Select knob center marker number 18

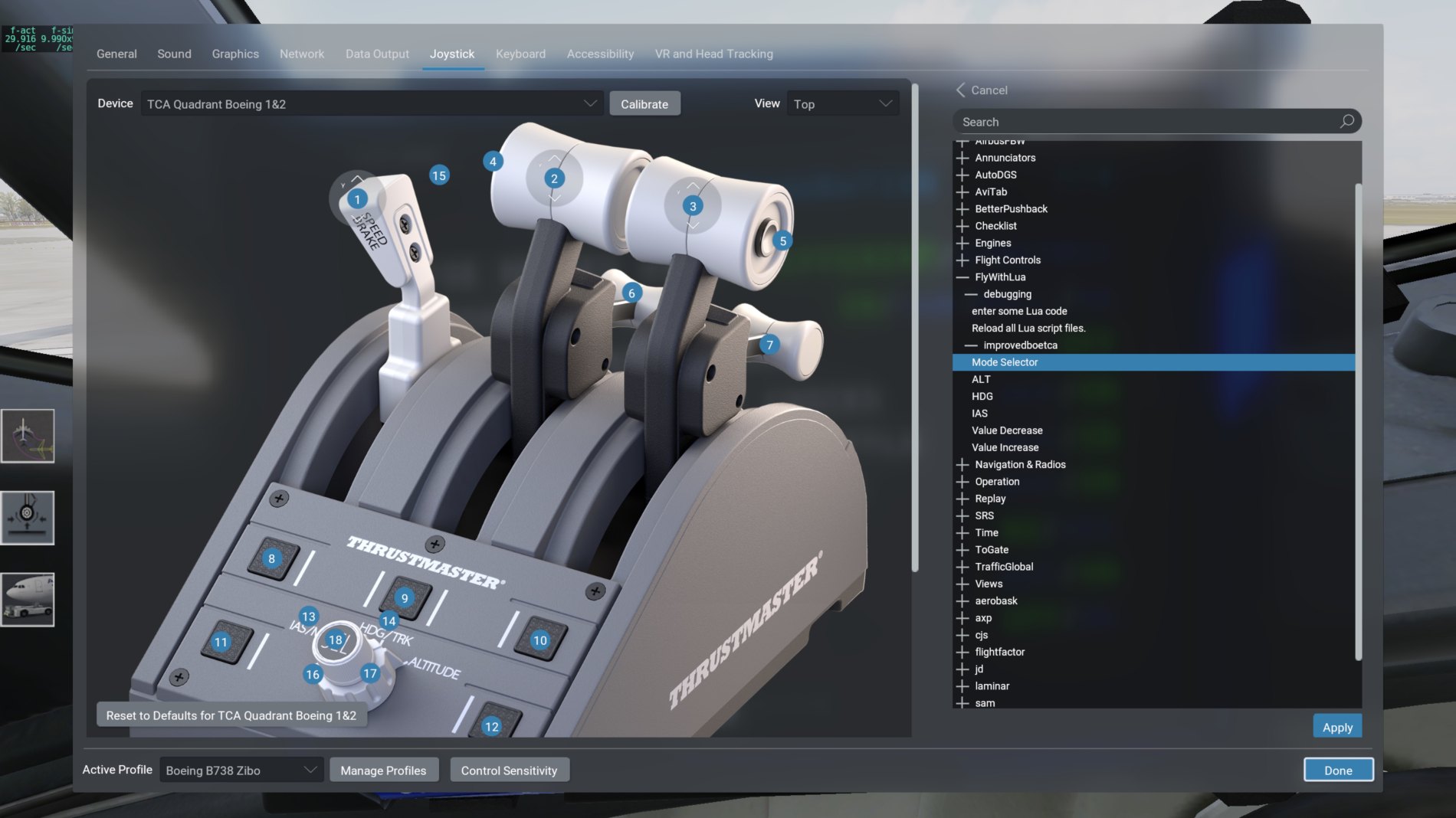tap(336, 640)
